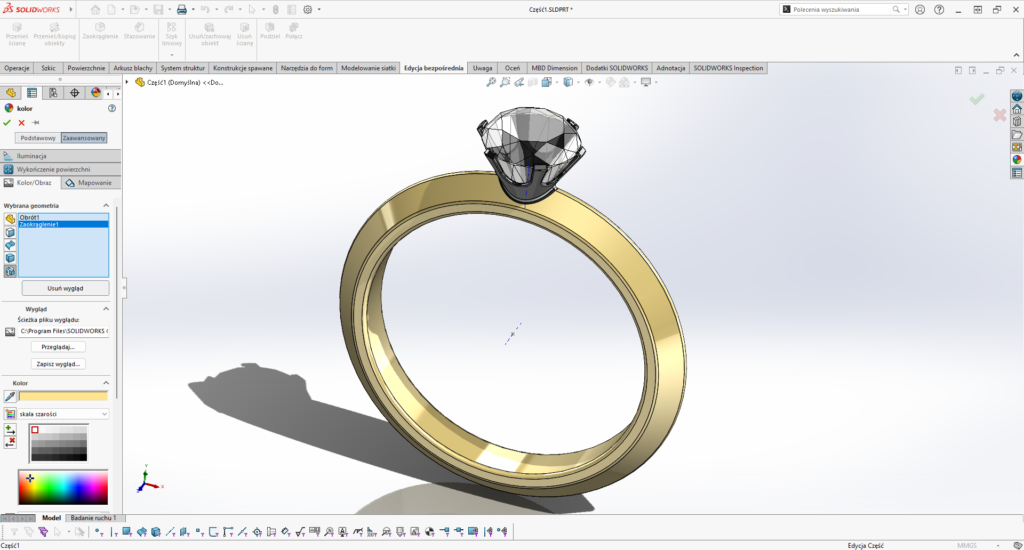Viewport: 1024px width, 550px height.
Task: Click the add color swatch plus icon
Action: coord(10,429)
